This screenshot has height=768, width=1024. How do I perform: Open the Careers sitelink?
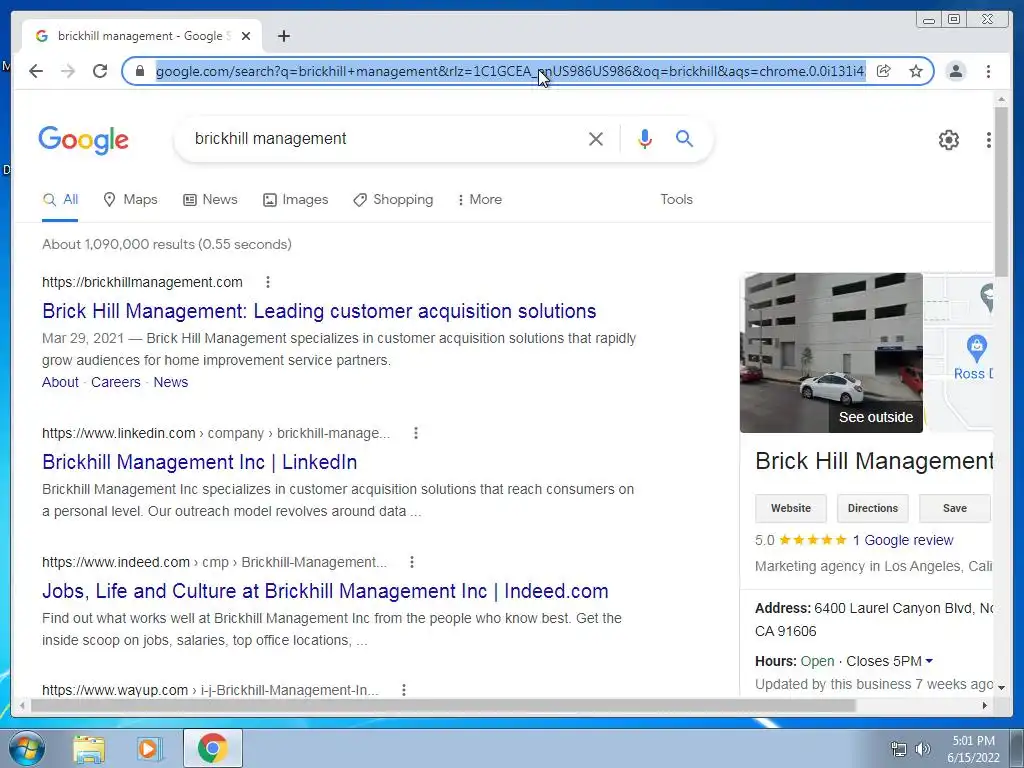click(116, 382)
